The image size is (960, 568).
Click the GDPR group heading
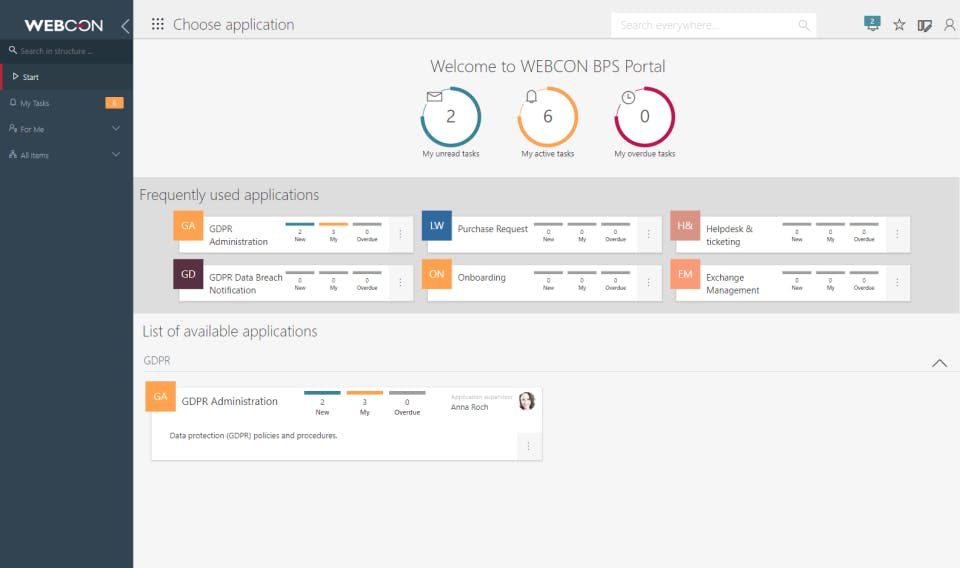tap(157, 361)
